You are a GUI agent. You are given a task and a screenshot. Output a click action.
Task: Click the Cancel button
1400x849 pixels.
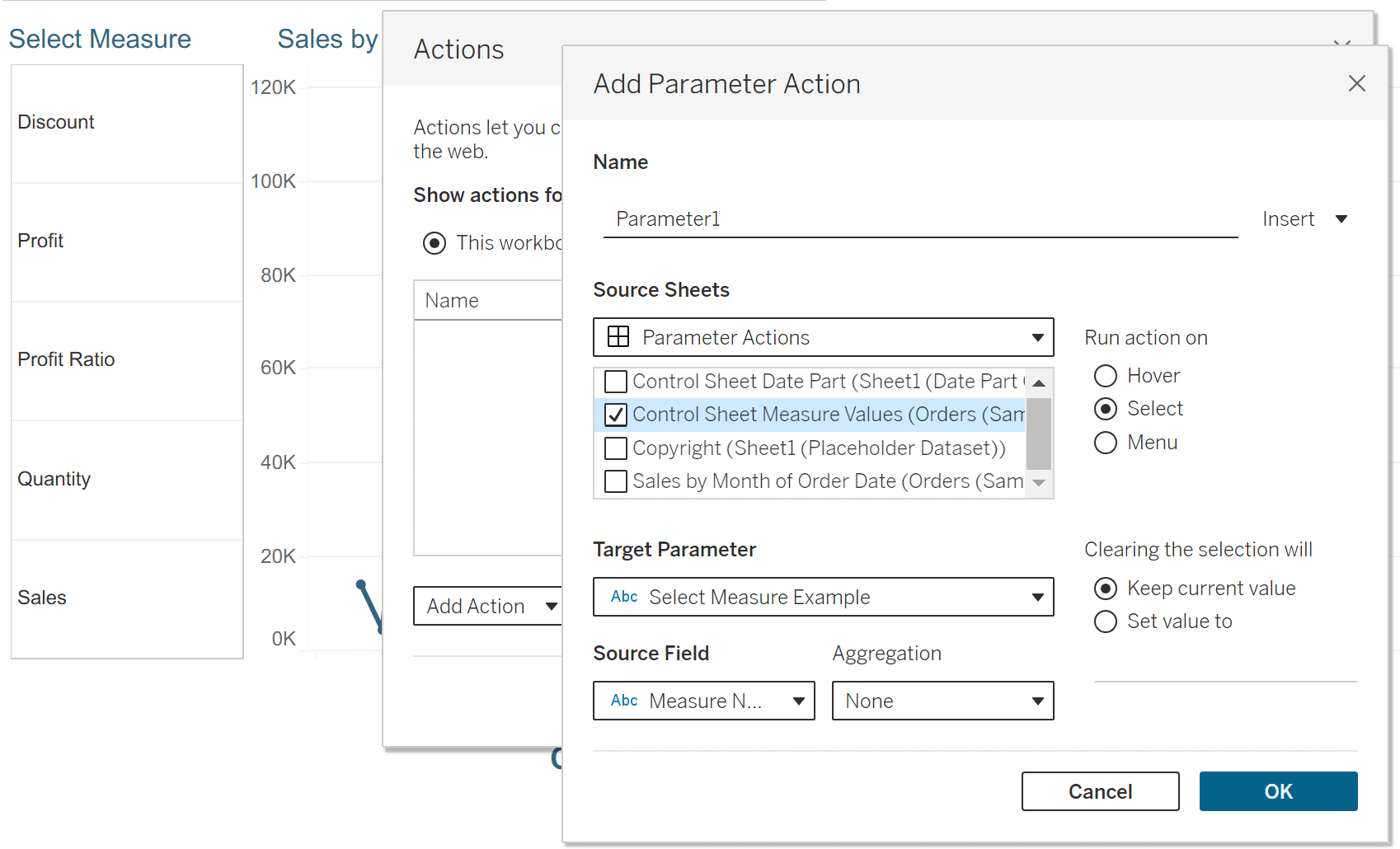pyautogui.click(x=1101, y=791)
